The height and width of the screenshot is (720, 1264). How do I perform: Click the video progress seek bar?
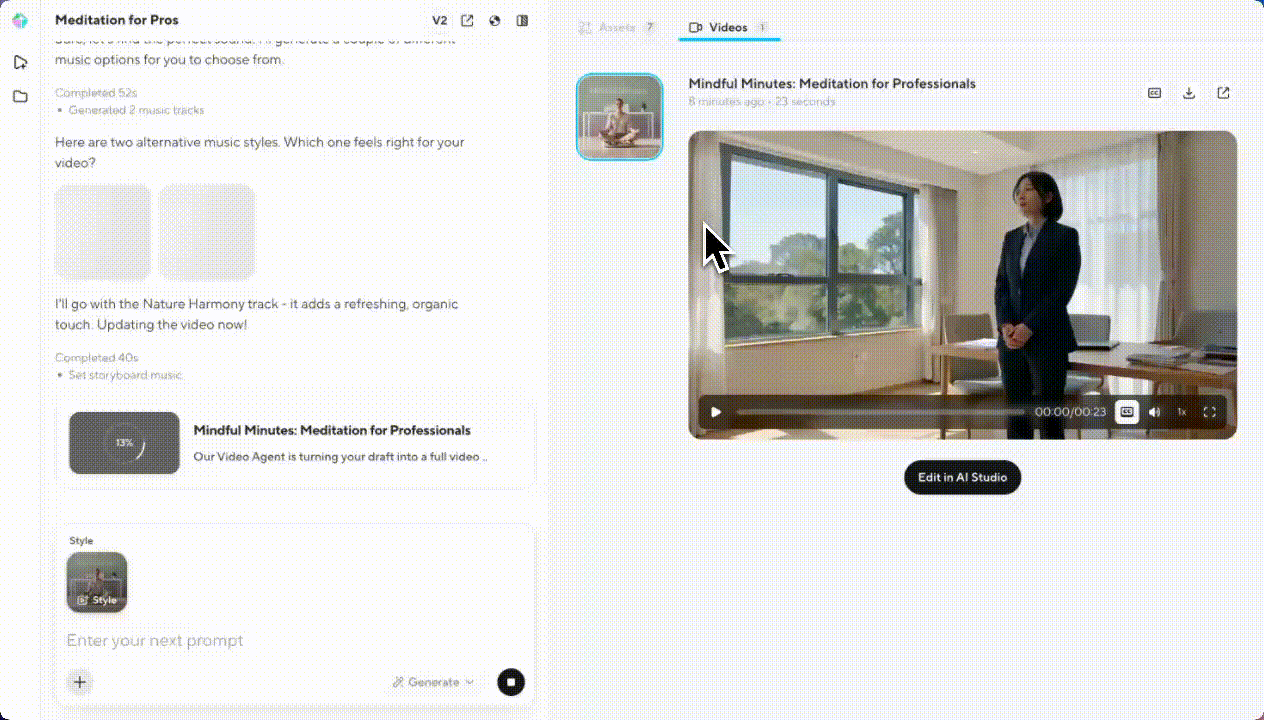tap(880, 412)
